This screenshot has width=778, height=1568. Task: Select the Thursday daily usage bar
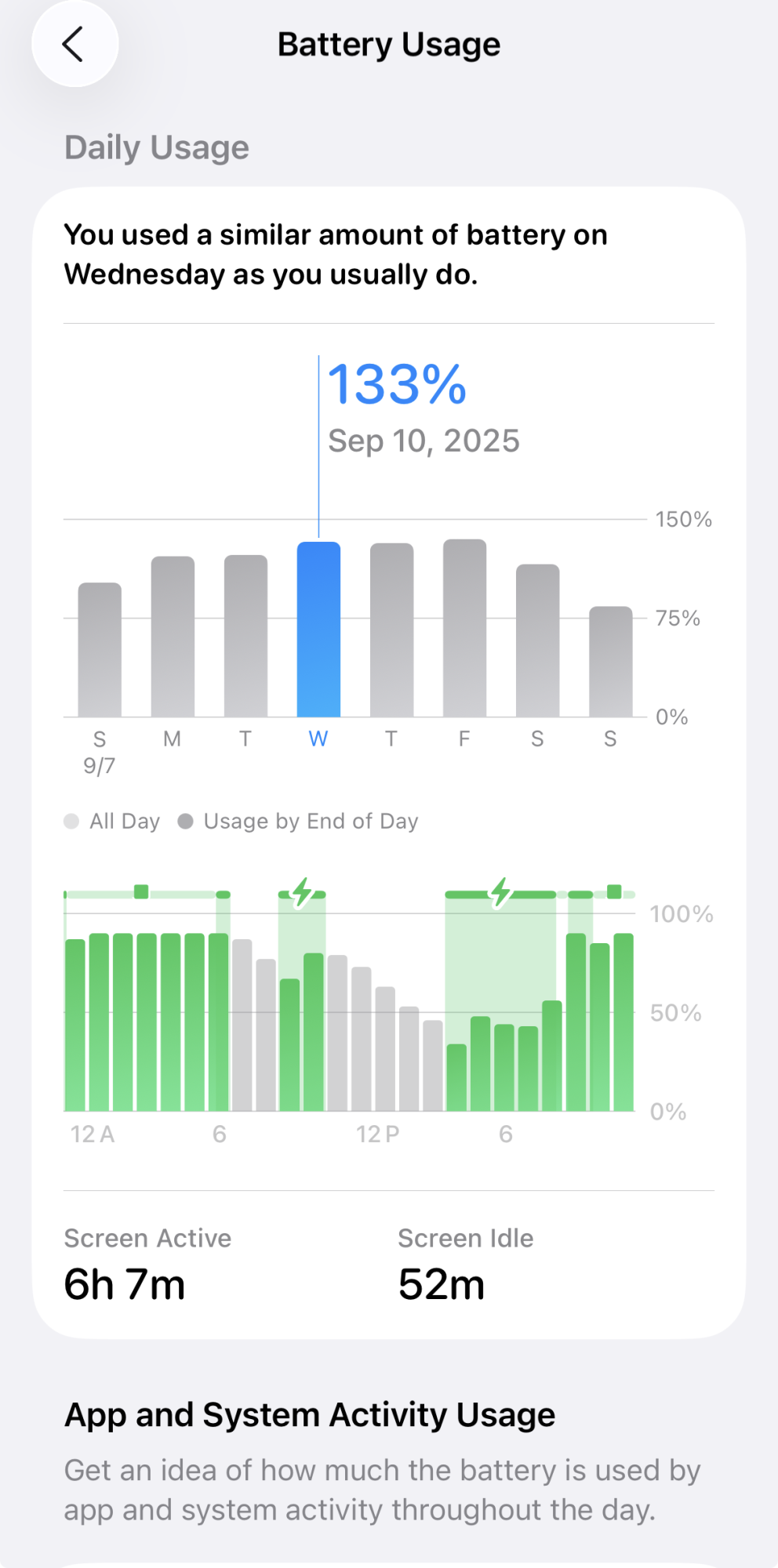[x=391, y=630]
